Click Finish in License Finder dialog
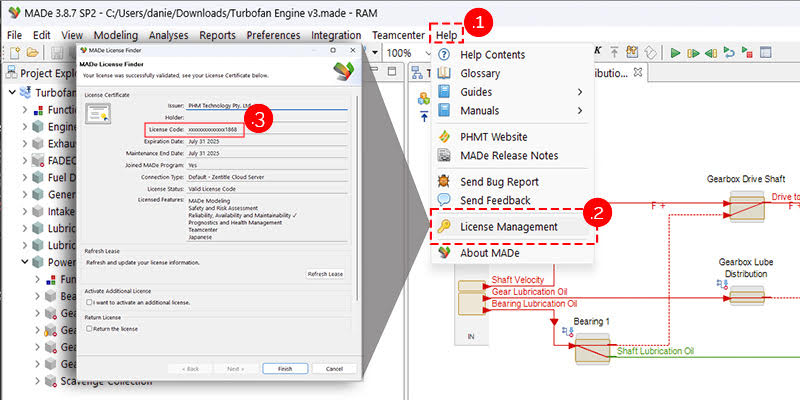This screenshot has height=400, width=800. tap(285, 368)
